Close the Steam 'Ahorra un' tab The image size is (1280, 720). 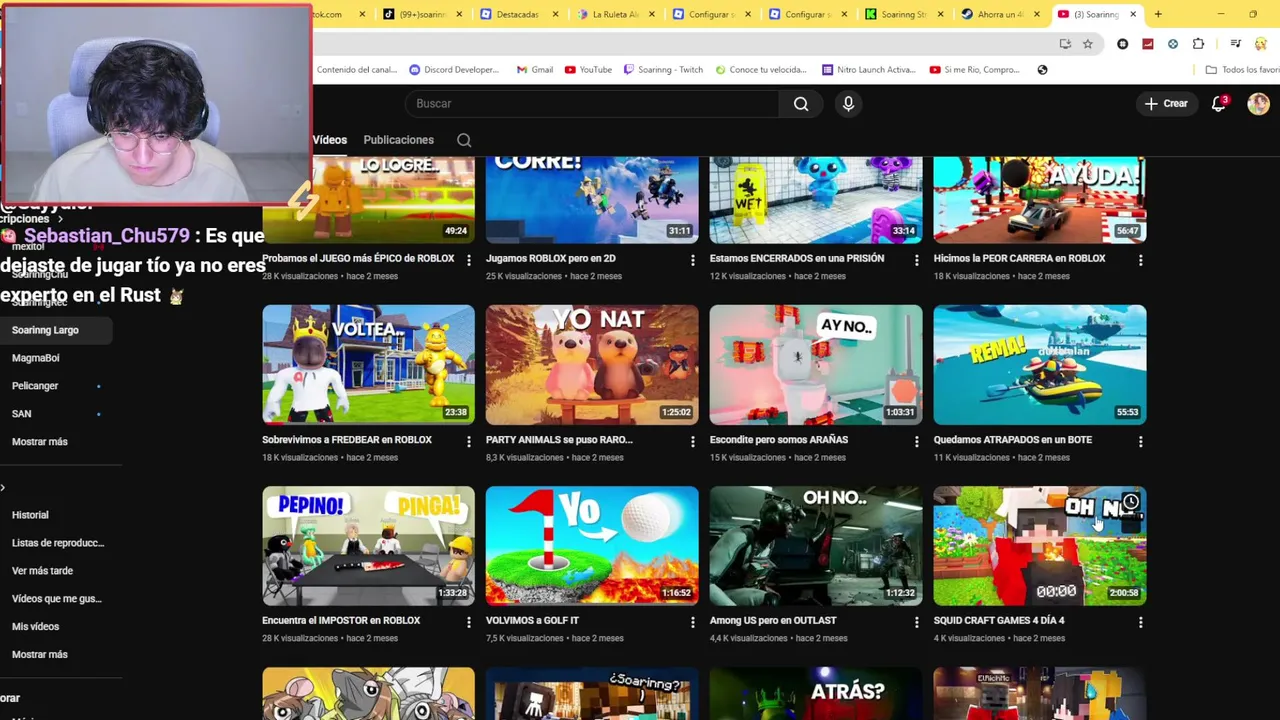pyautogui.click(x=1036, y=14)
